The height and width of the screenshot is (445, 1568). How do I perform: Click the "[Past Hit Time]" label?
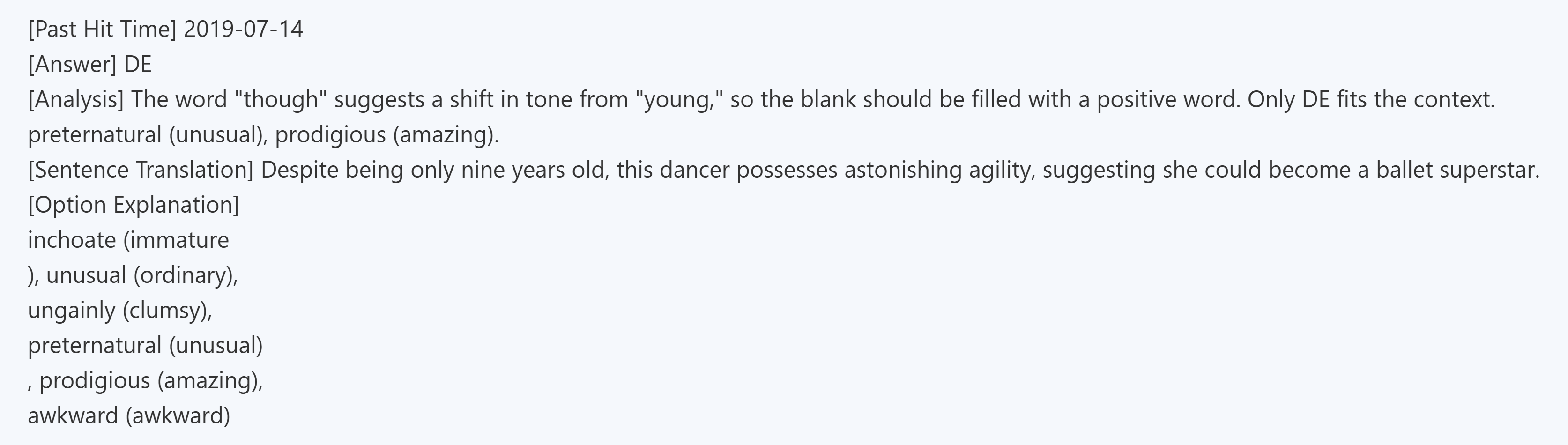(x=102, y=29)
